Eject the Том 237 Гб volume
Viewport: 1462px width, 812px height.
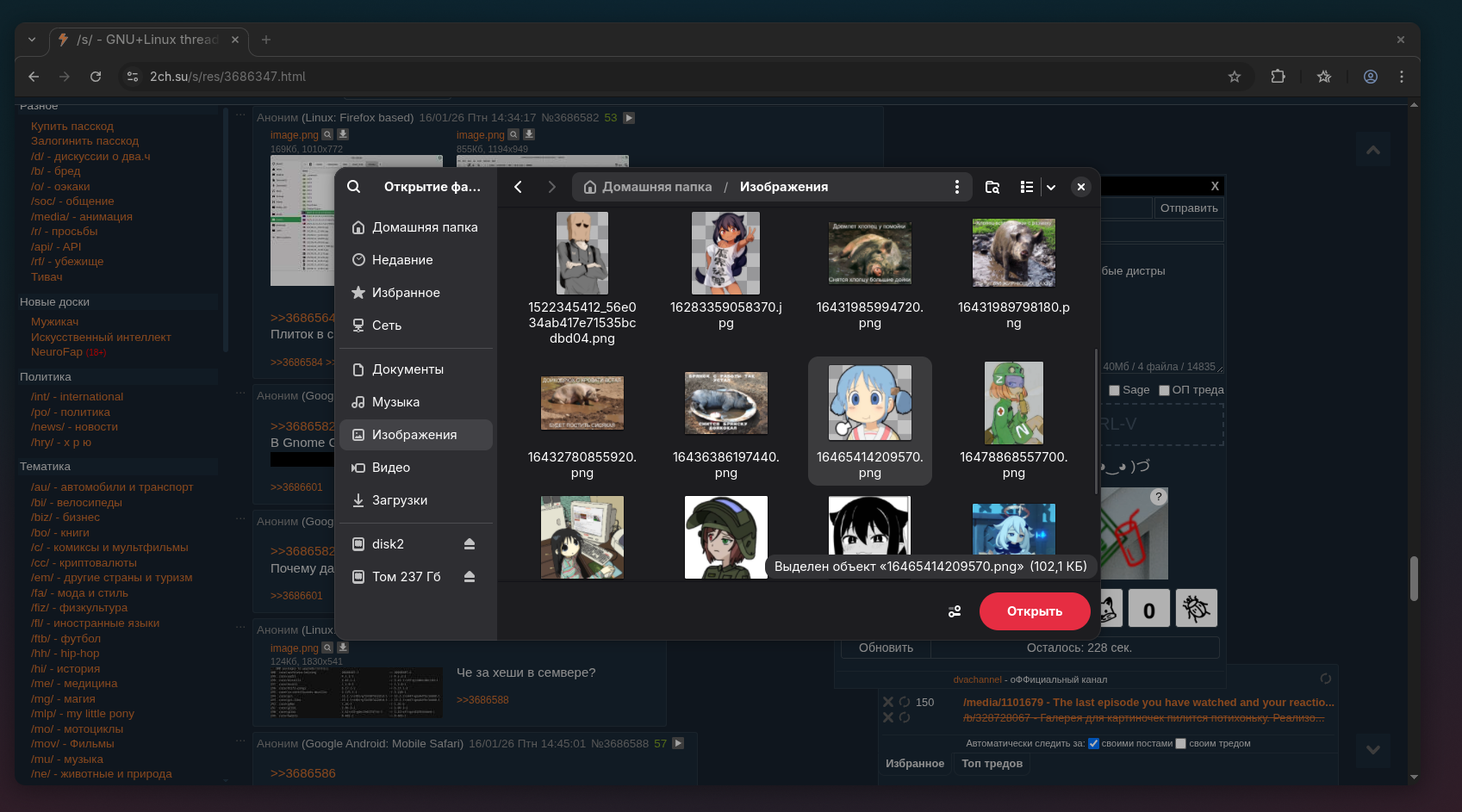pos(470,577)
